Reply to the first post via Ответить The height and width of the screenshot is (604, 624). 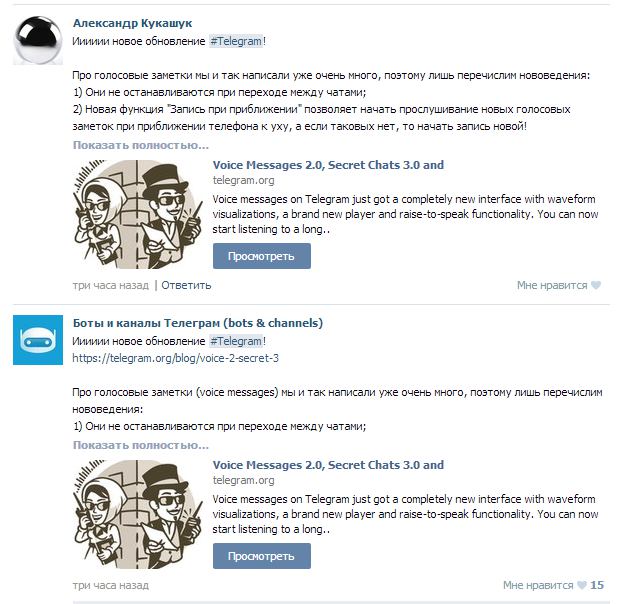[186, 285]
